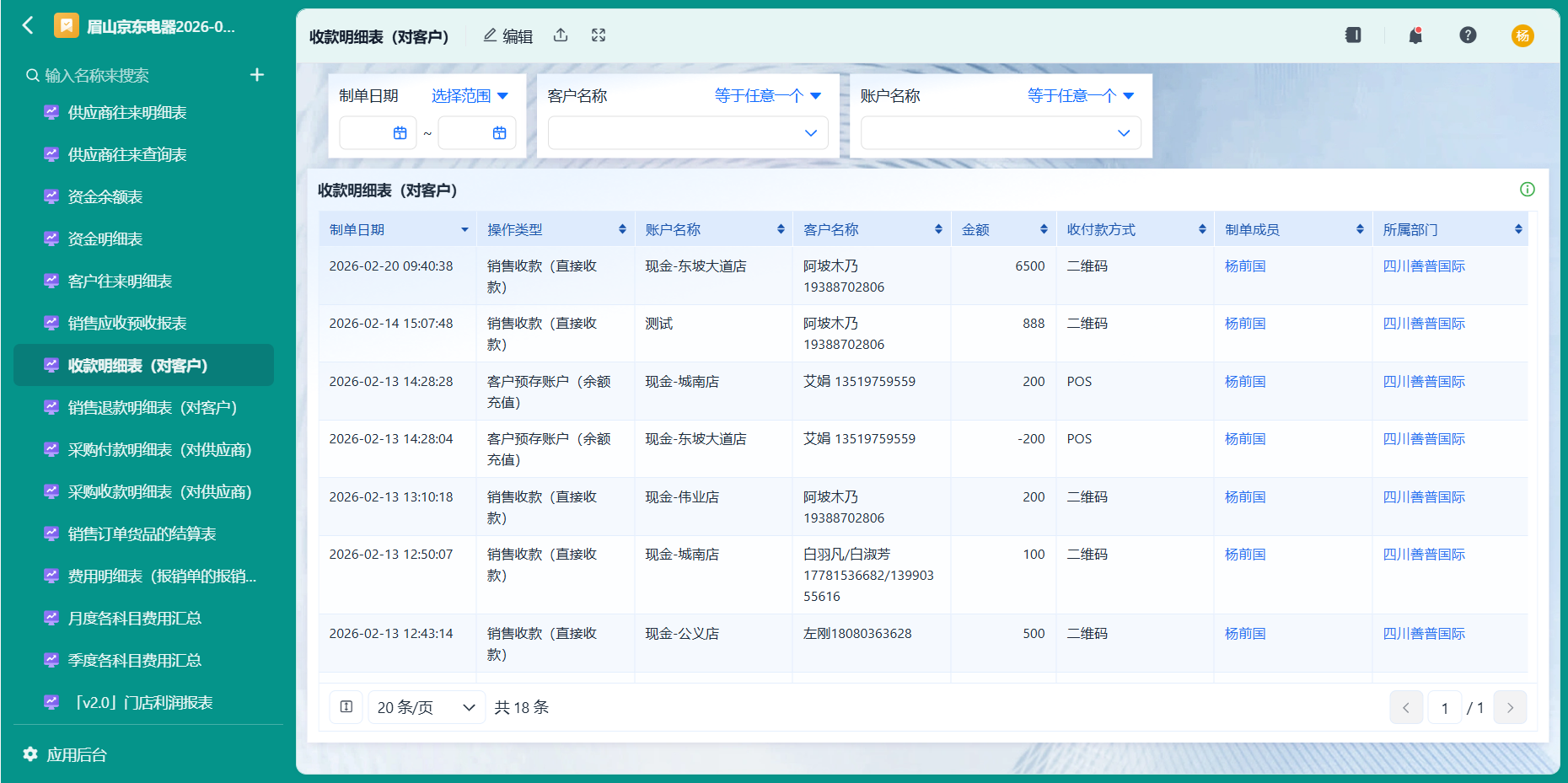1568x783 pixels.
Task: Open the help question mark icon
Action: coord(1468,35)
